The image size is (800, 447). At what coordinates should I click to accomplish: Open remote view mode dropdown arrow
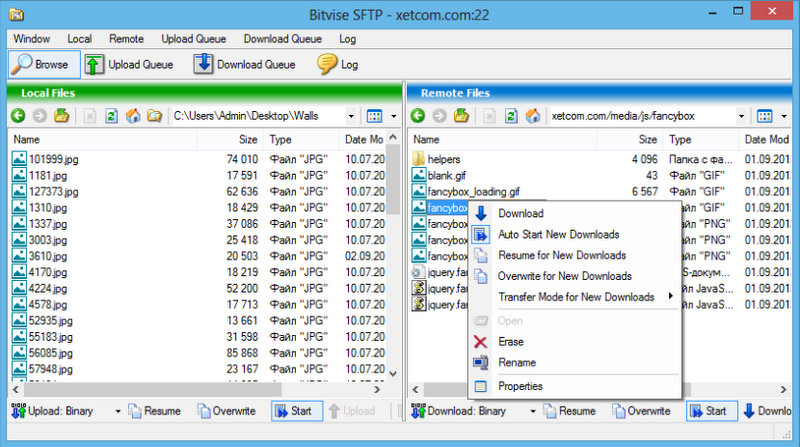coord(784,116)
